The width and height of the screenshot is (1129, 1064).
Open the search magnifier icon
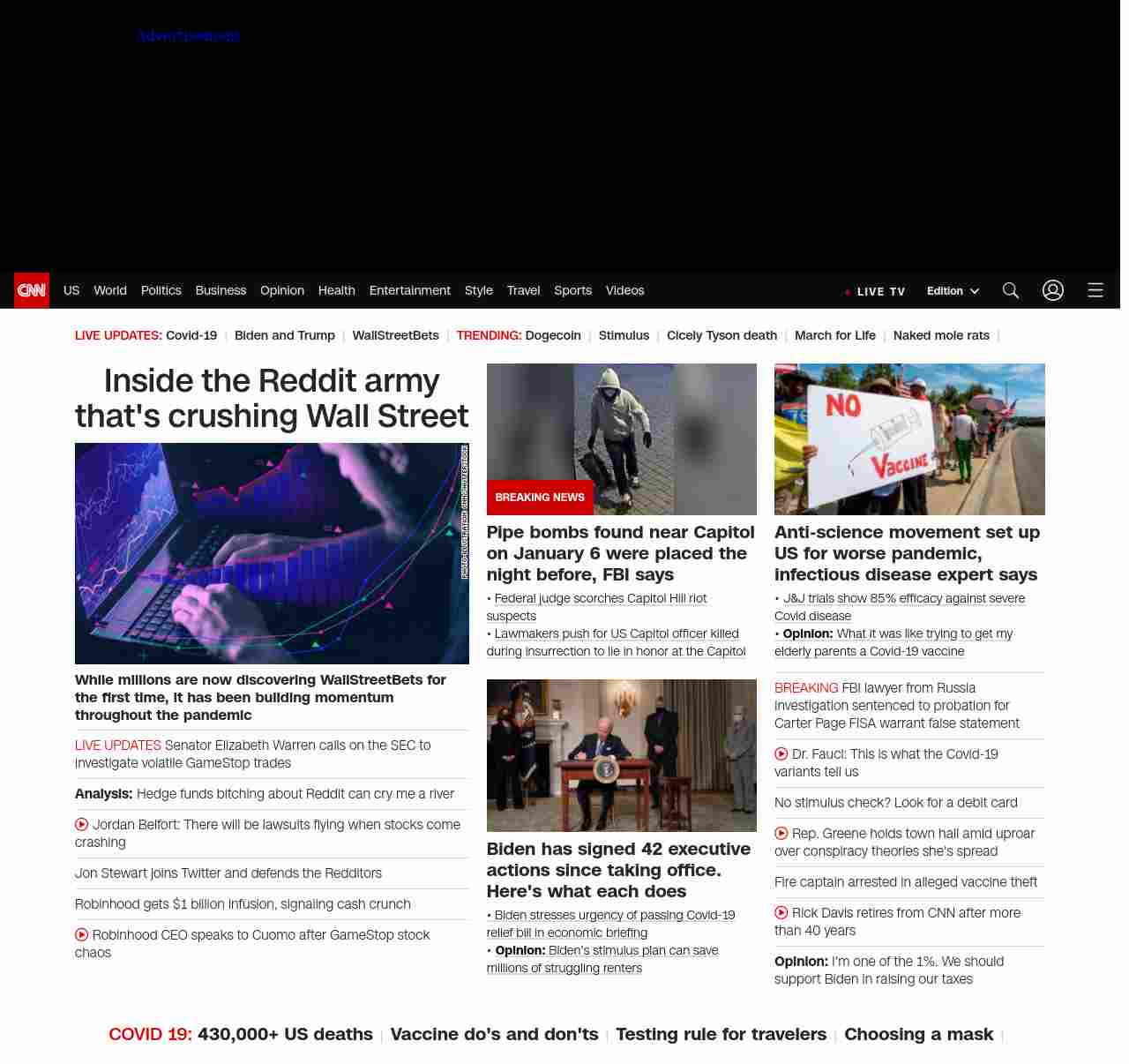1010,290
